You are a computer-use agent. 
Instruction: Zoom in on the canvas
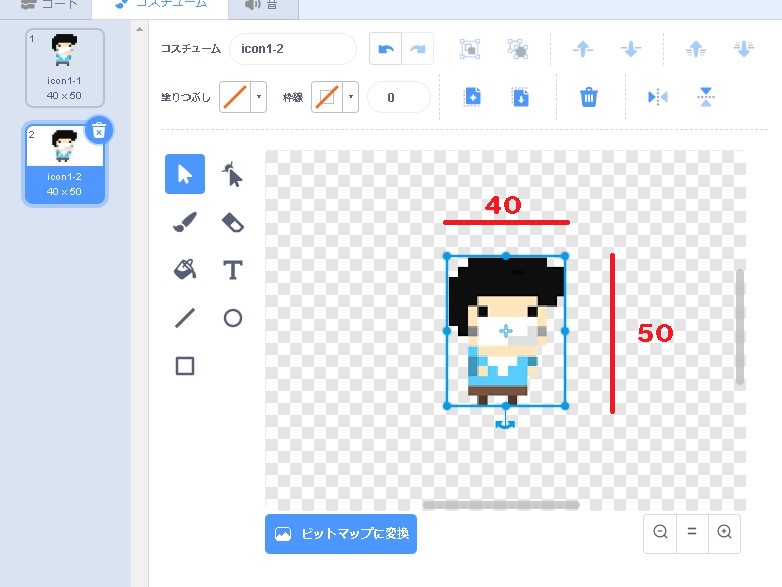(724, 532)
